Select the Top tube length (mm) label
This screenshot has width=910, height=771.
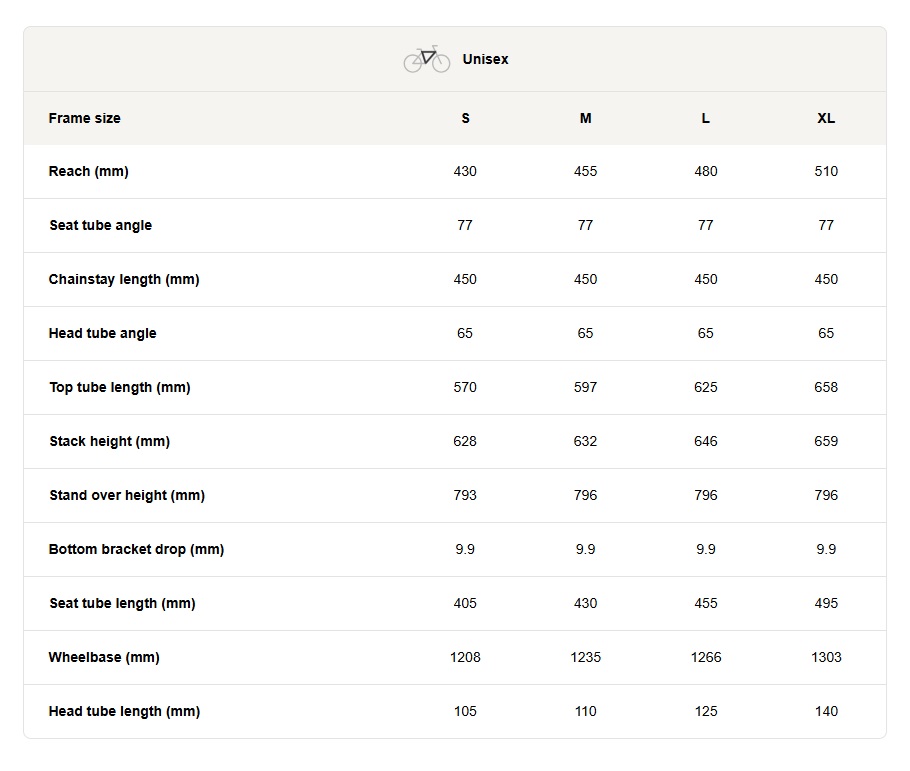pos(120,387)
